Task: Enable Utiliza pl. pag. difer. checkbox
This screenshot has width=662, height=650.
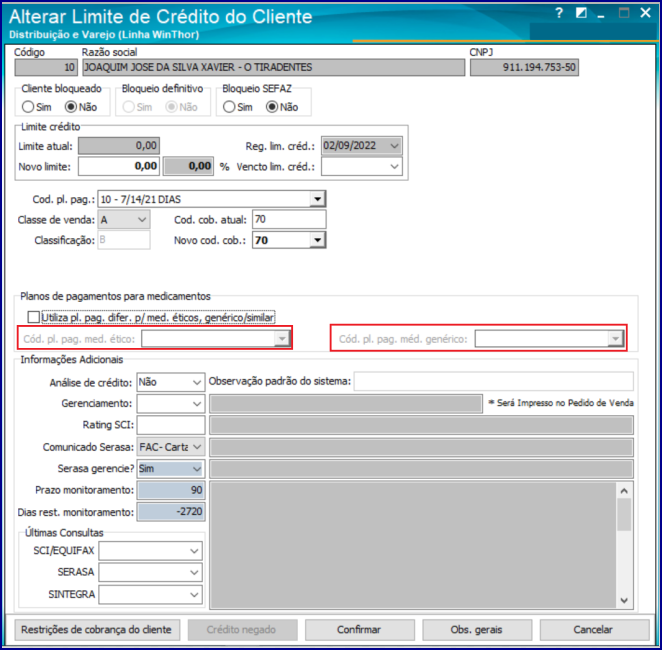Action: coord(33,317)
